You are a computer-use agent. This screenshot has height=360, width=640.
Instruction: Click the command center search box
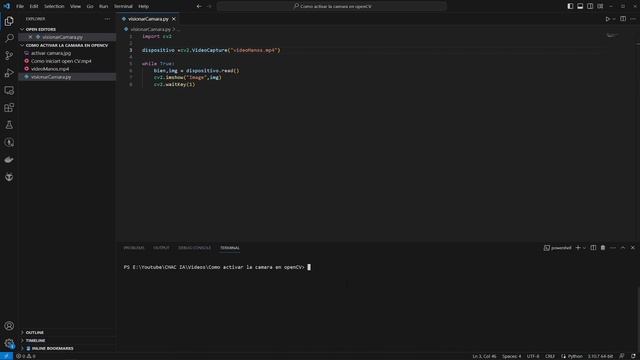click(332, 6)
